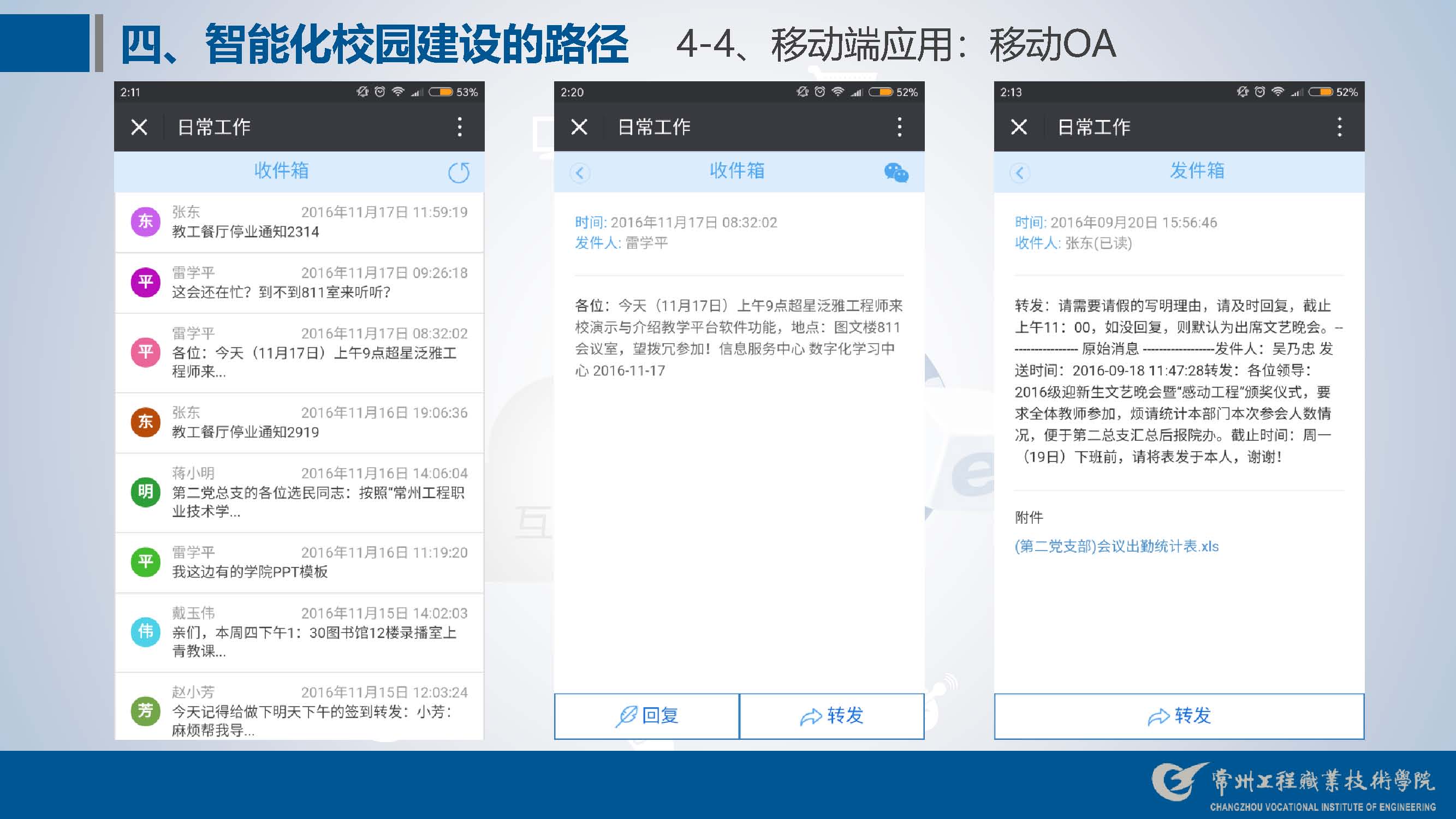Click the cyan 伟 avatar of 戴玉伟
The height and width of the screenshot is (819, 1456).
(x=145, y=631)
